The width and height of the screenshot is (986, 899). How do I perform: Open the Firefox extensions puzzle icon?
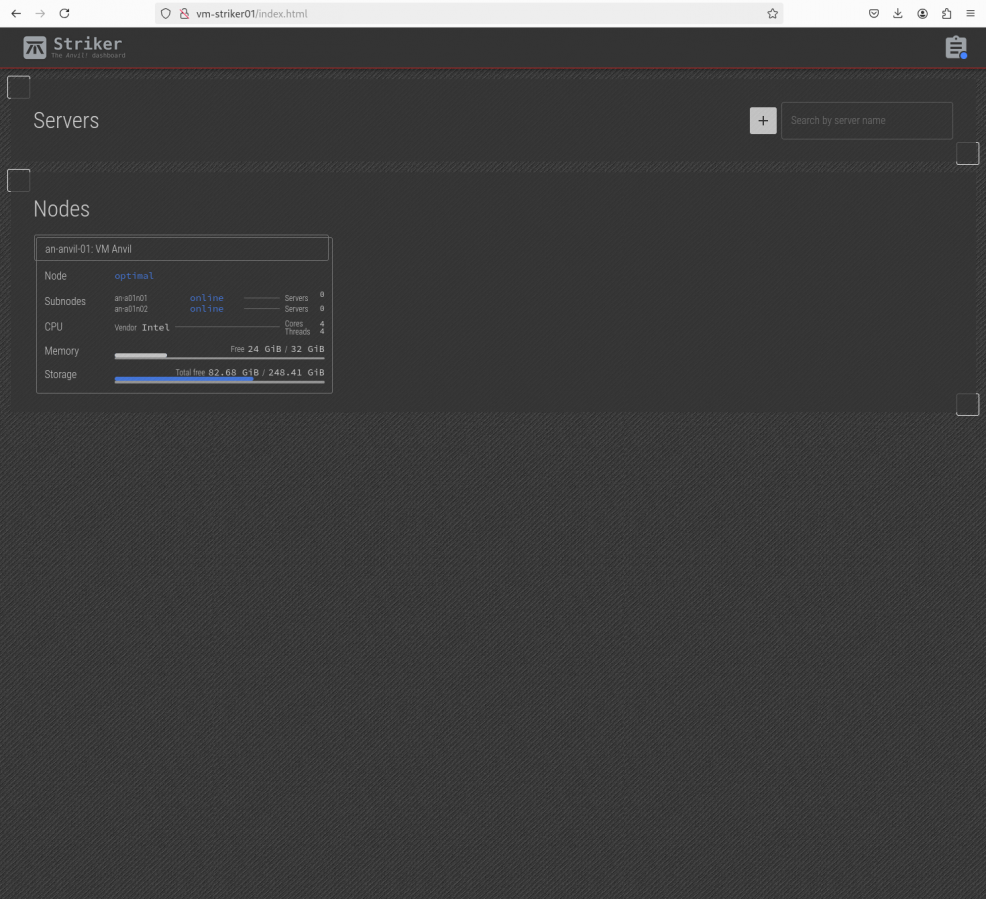pyautogui.click(x=946, y=13)
